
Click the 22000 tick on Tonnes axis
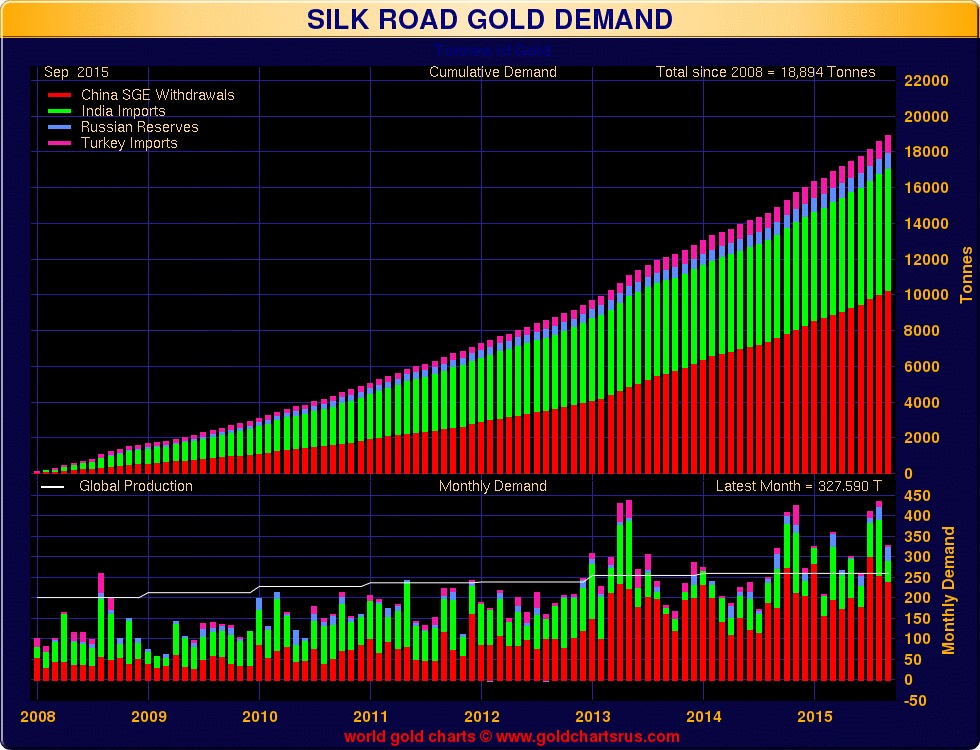tap(926, 81)
